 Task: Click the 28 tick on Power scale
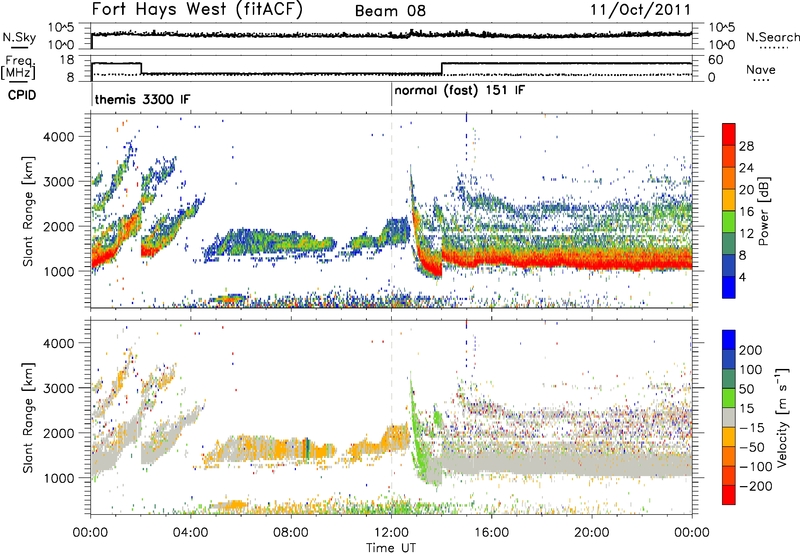click(x=746, y=146)
